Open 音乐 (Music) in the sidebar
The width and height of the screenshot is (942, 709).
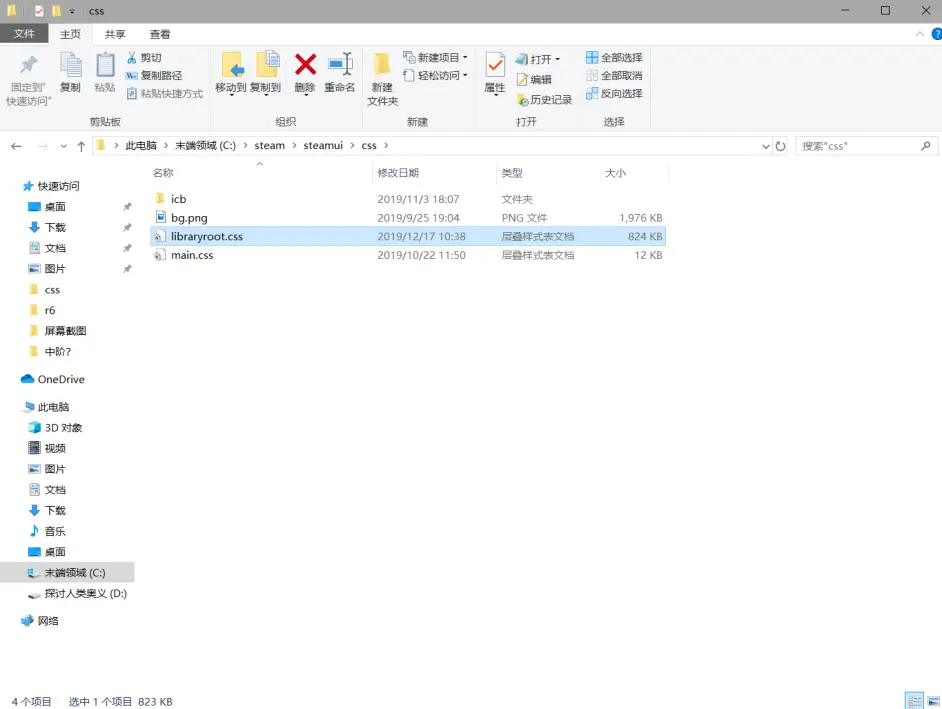point(55,531)
